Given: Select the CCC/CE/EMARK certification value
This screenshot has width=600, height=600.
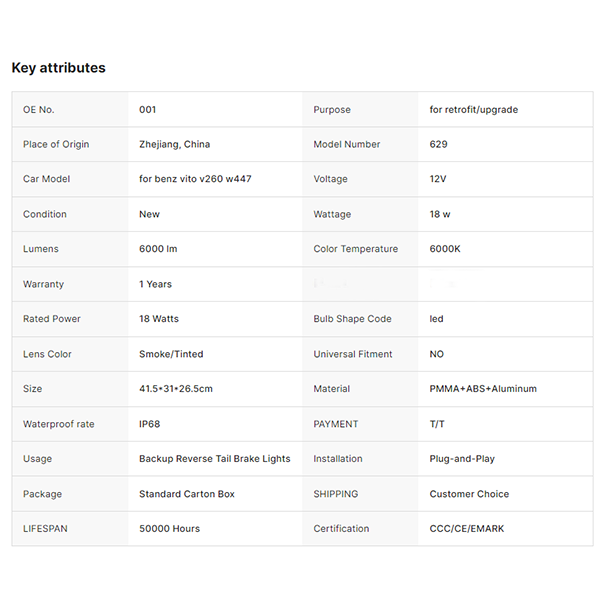Looking at the screenshot, I should [467, 529].
